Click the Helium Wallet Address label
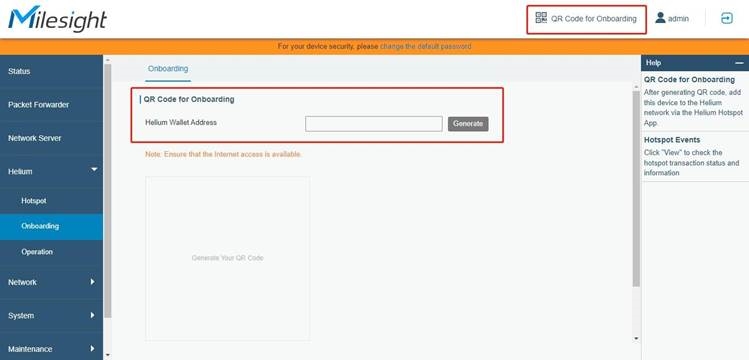 pos(181,122)
